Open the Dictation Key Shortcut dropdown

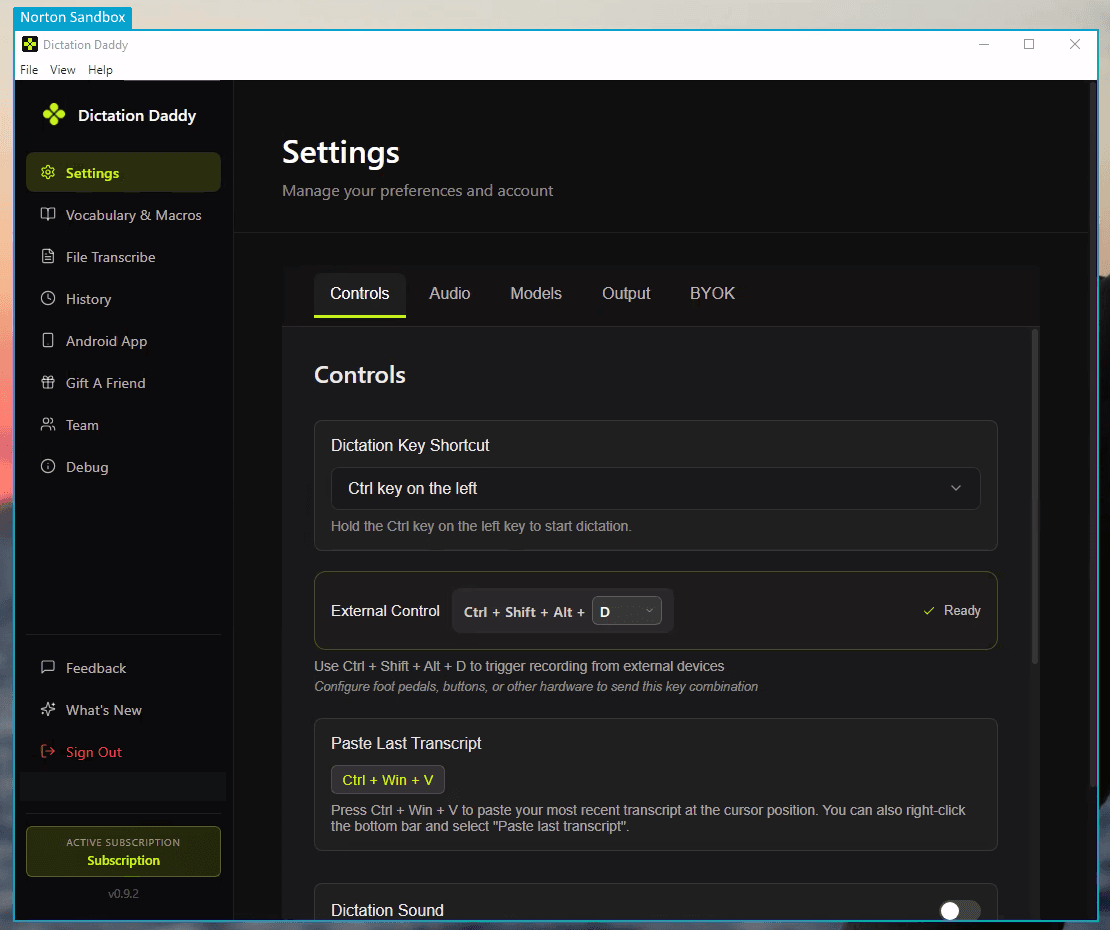(656, 488)
